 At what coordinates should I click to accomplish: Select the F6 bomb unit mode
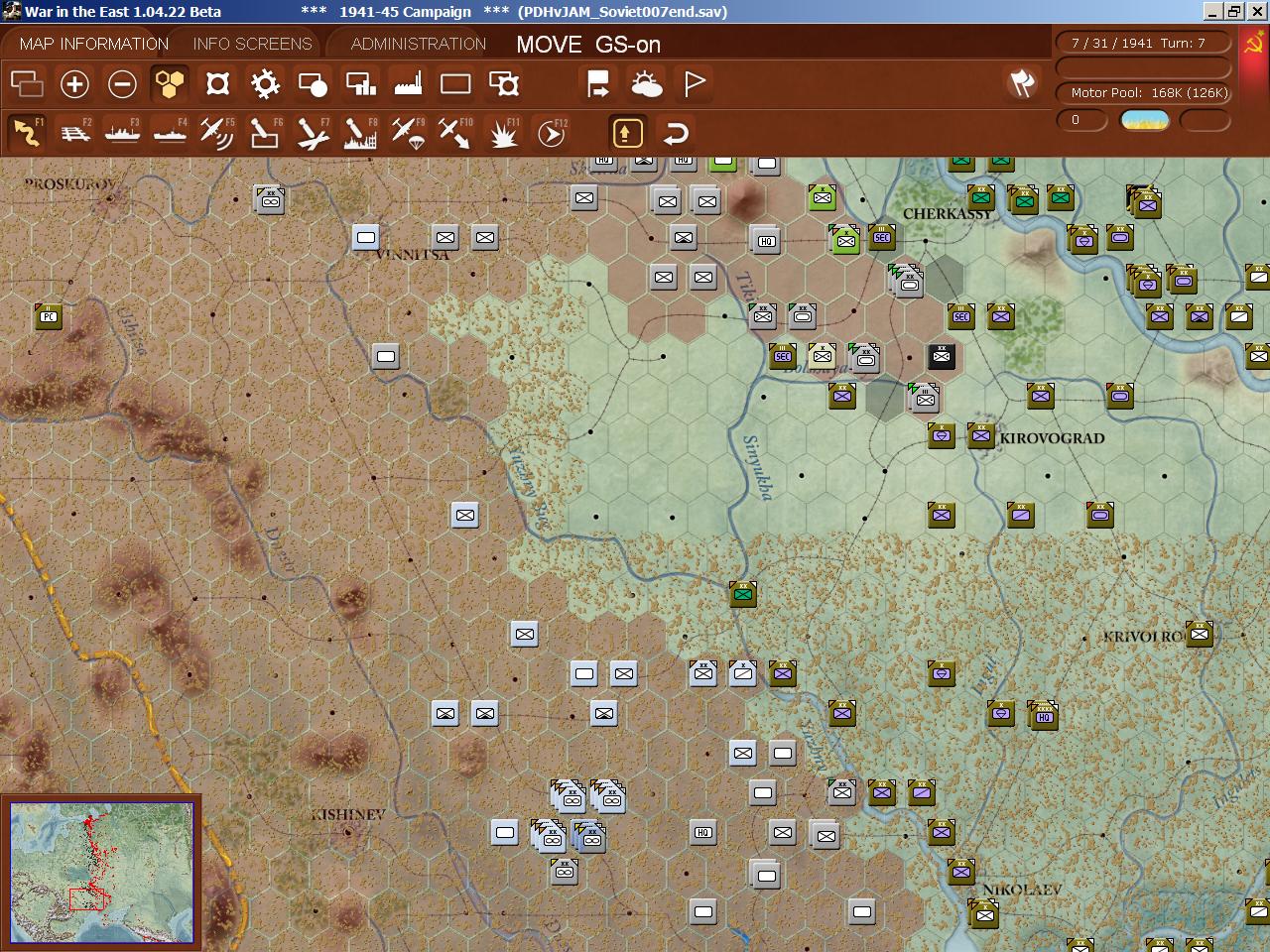(265, 132)
